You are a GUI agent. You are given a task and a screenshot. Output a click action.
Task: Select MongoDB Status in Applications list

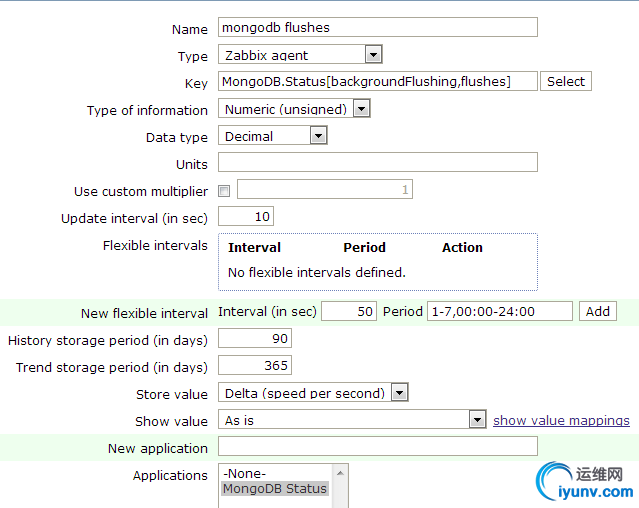point(275,489)
